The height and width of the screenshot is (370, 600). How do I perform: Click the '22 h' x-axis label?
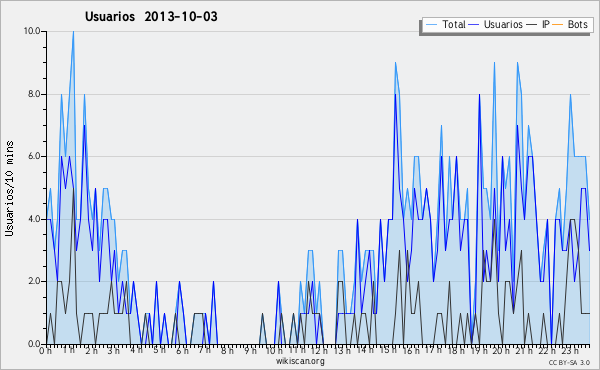pyautogui.click(x=546, y=351)
